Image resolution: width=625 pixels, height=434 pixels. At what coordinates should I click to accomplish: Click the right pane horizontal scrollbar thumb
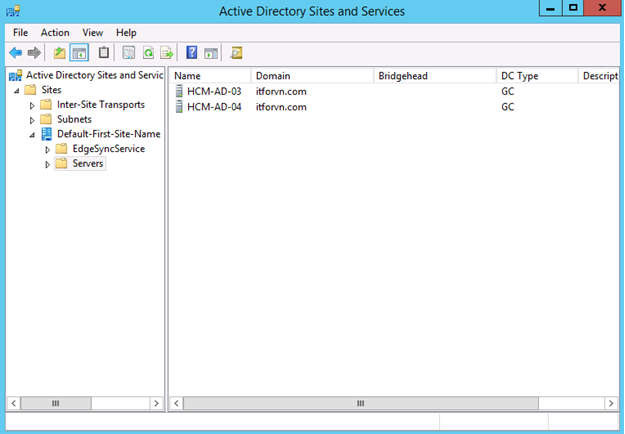(362, 403)
